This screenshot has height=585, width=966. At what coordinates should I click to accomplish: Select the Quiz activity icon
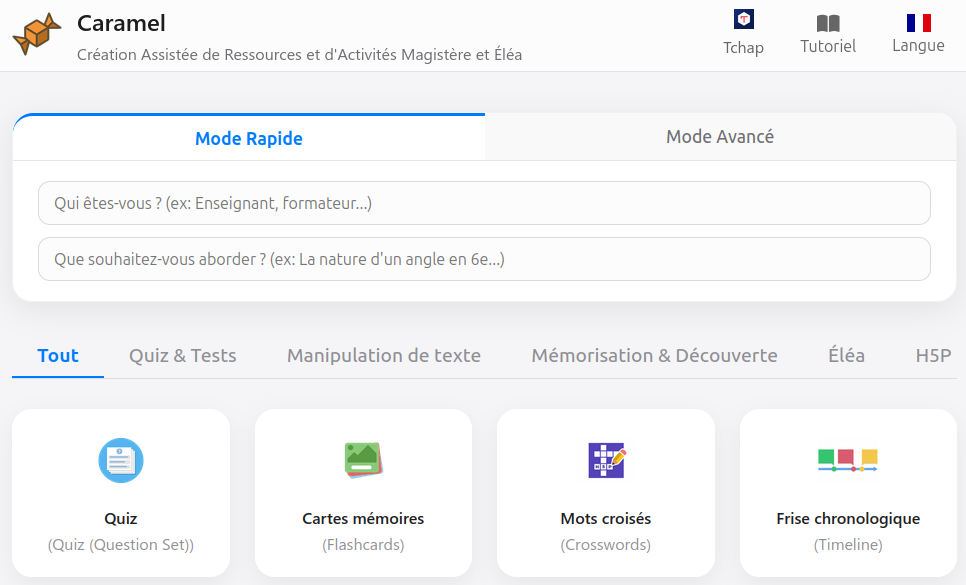pyautogui.click(x=121, y=460)
